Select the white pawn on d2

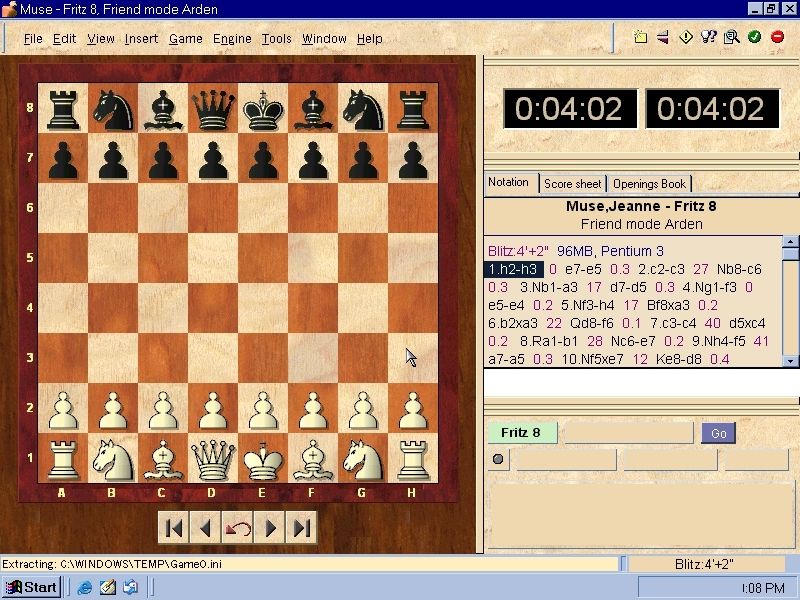(x=213, y=409)
